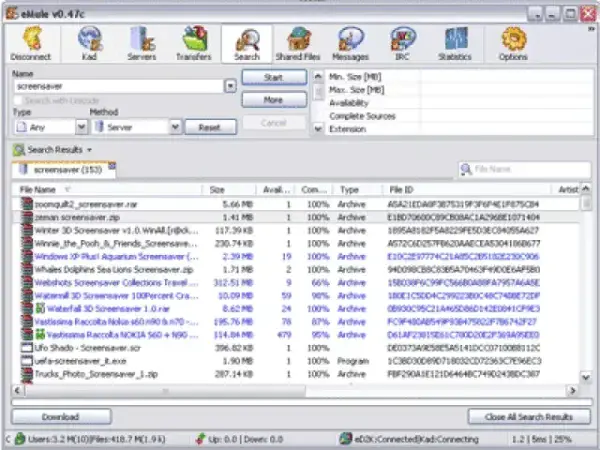Click the results list scroll-right arrow
Viewport: 600px width, 450px height.
[x=572, y=391]
